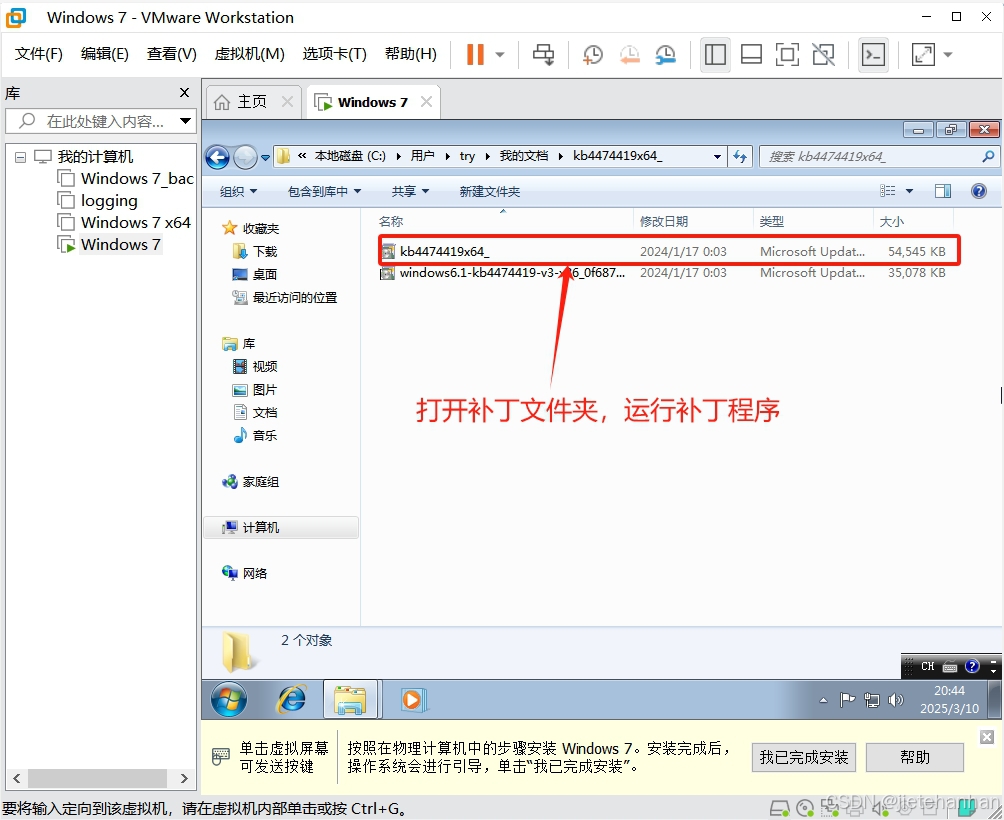Close the Windows 7 tab

point(426,102)
